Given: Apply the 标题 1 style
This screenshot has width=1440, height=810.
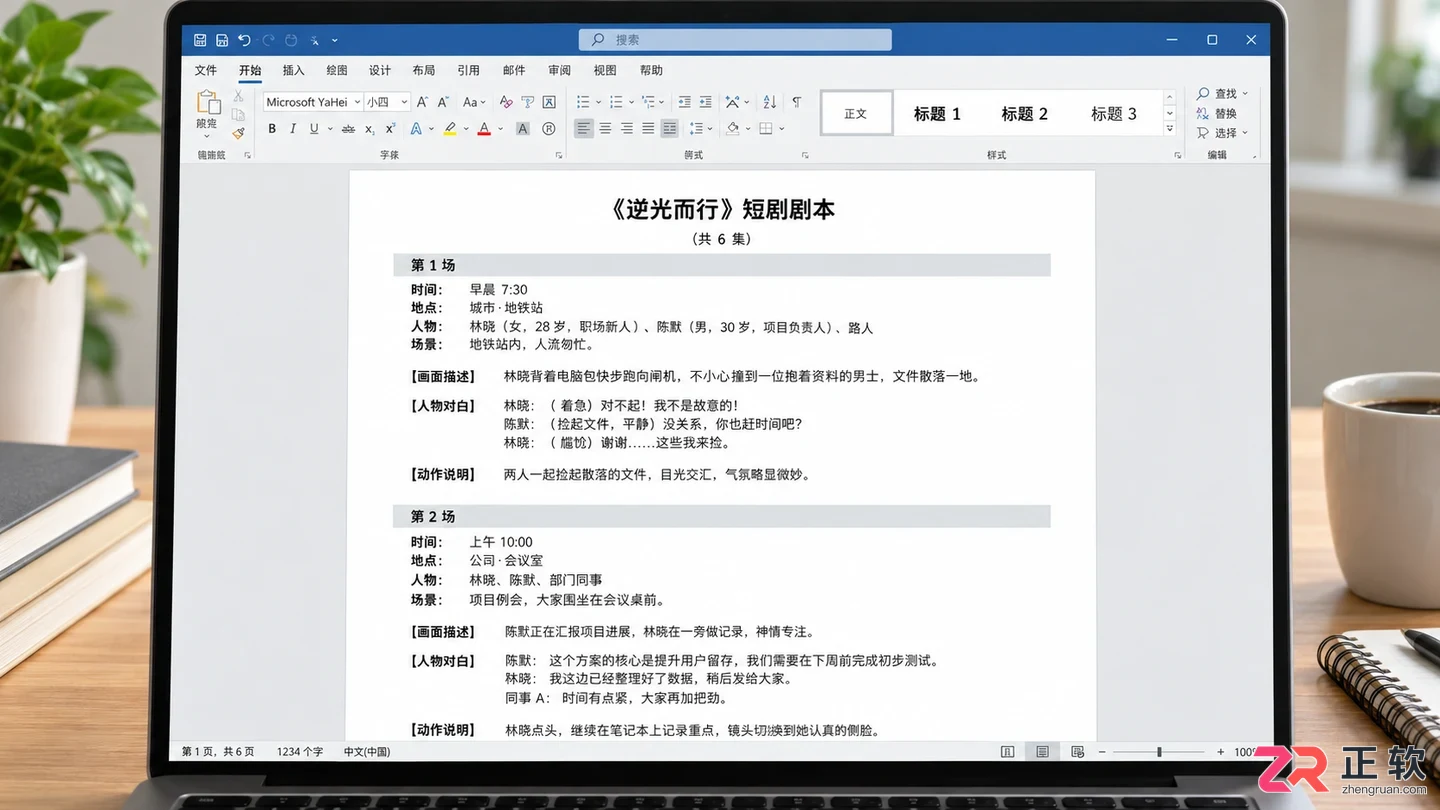Looking at the screenshot, I should 937,114.
